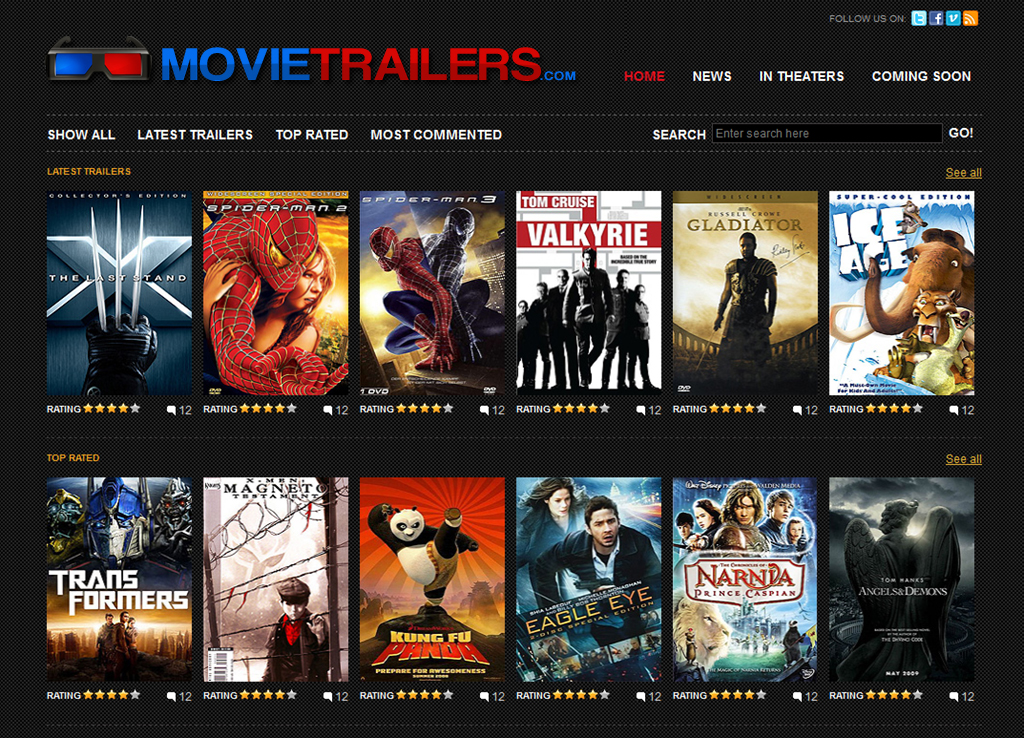Open the Eagle Eye poster

click(x=588, y=580)
